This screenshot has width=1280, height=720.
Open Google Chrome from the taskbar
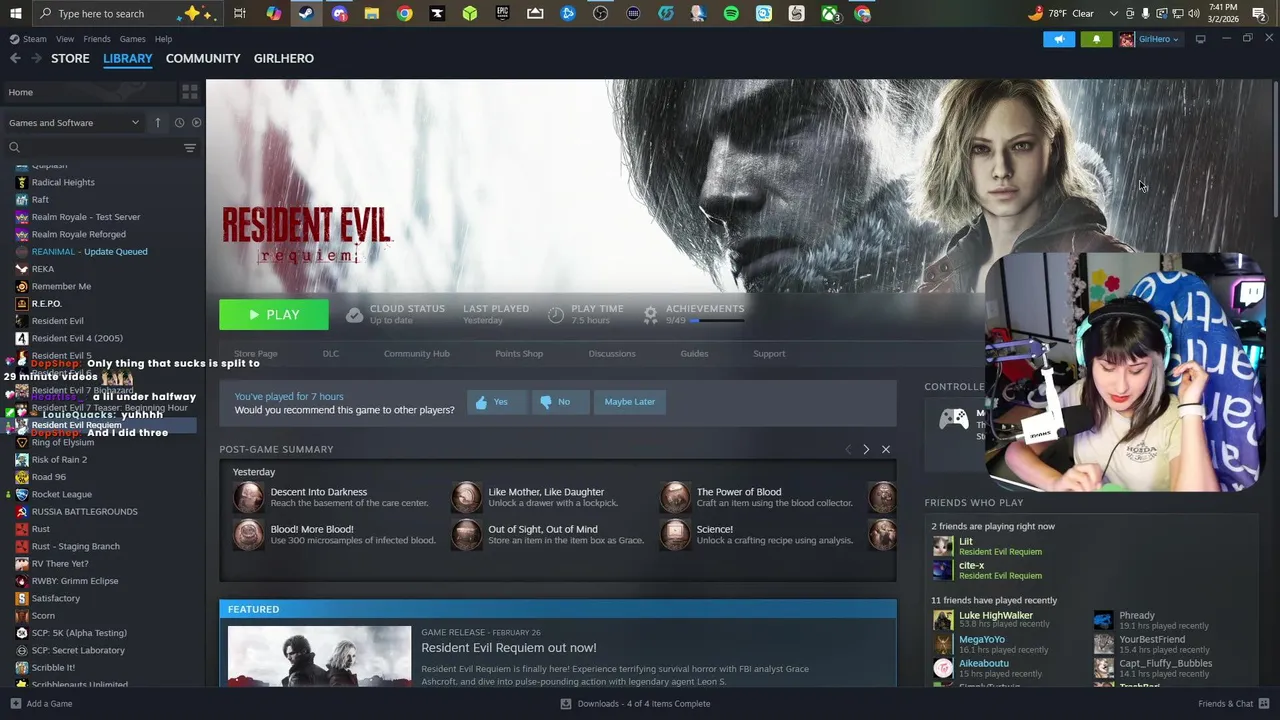point(404,13)
